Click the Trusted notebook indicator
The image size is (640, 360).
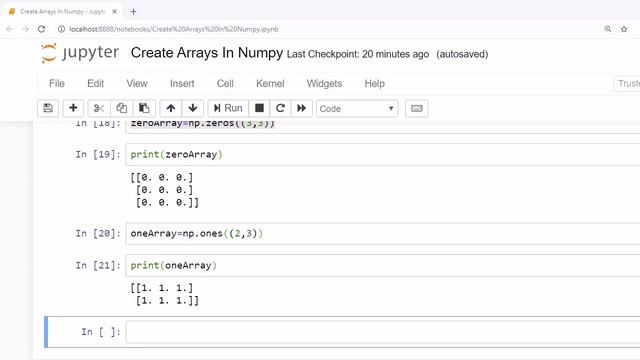627,83
